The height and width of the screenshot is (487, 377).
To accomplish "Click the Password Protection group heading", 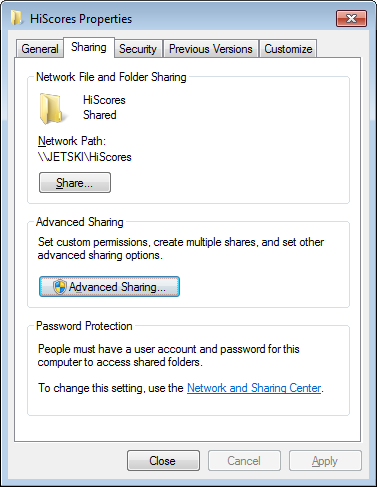I will coord(84,326).
